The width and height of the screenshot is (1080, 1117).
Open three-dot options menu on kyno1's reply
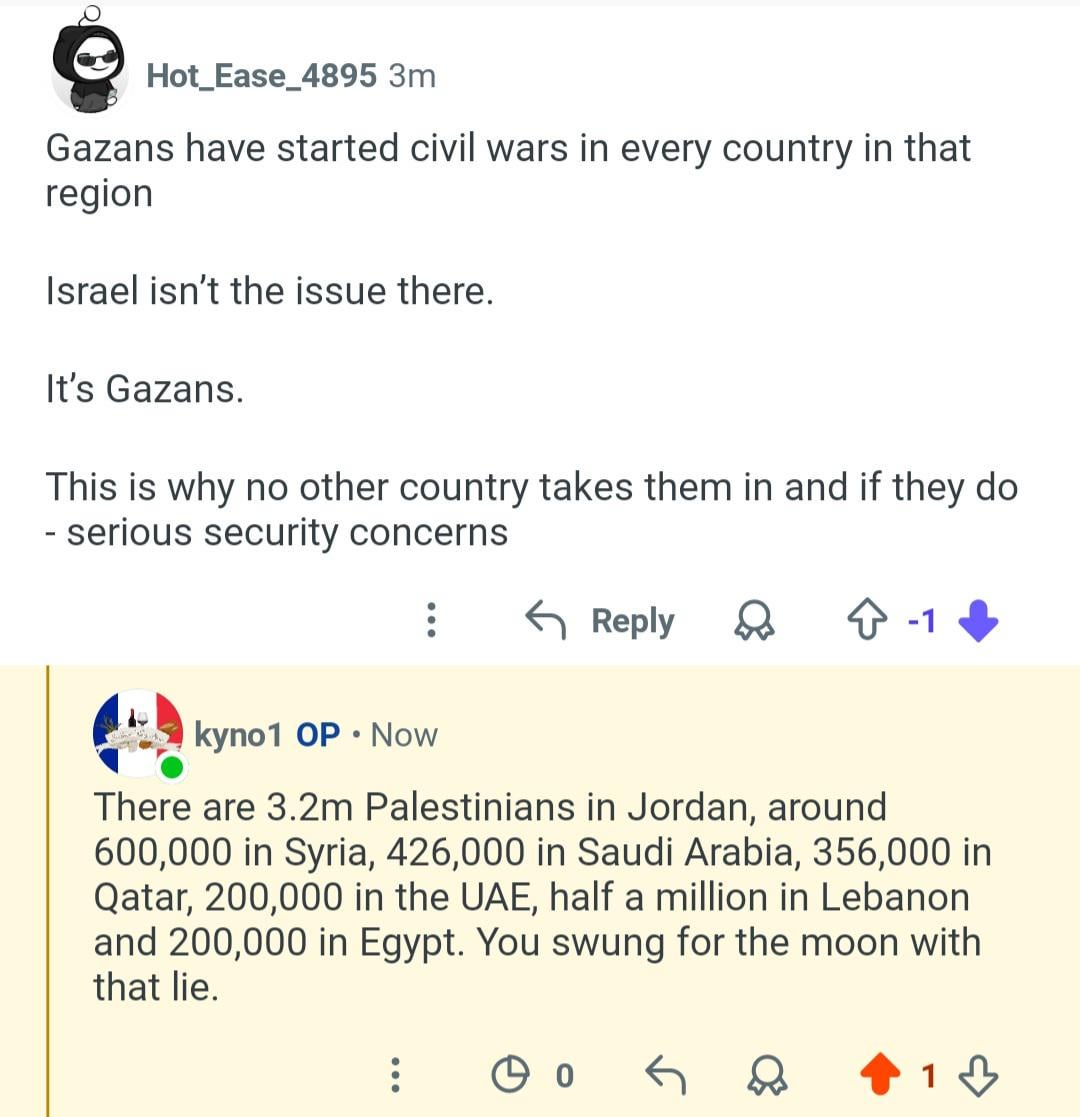[396, 1076]
